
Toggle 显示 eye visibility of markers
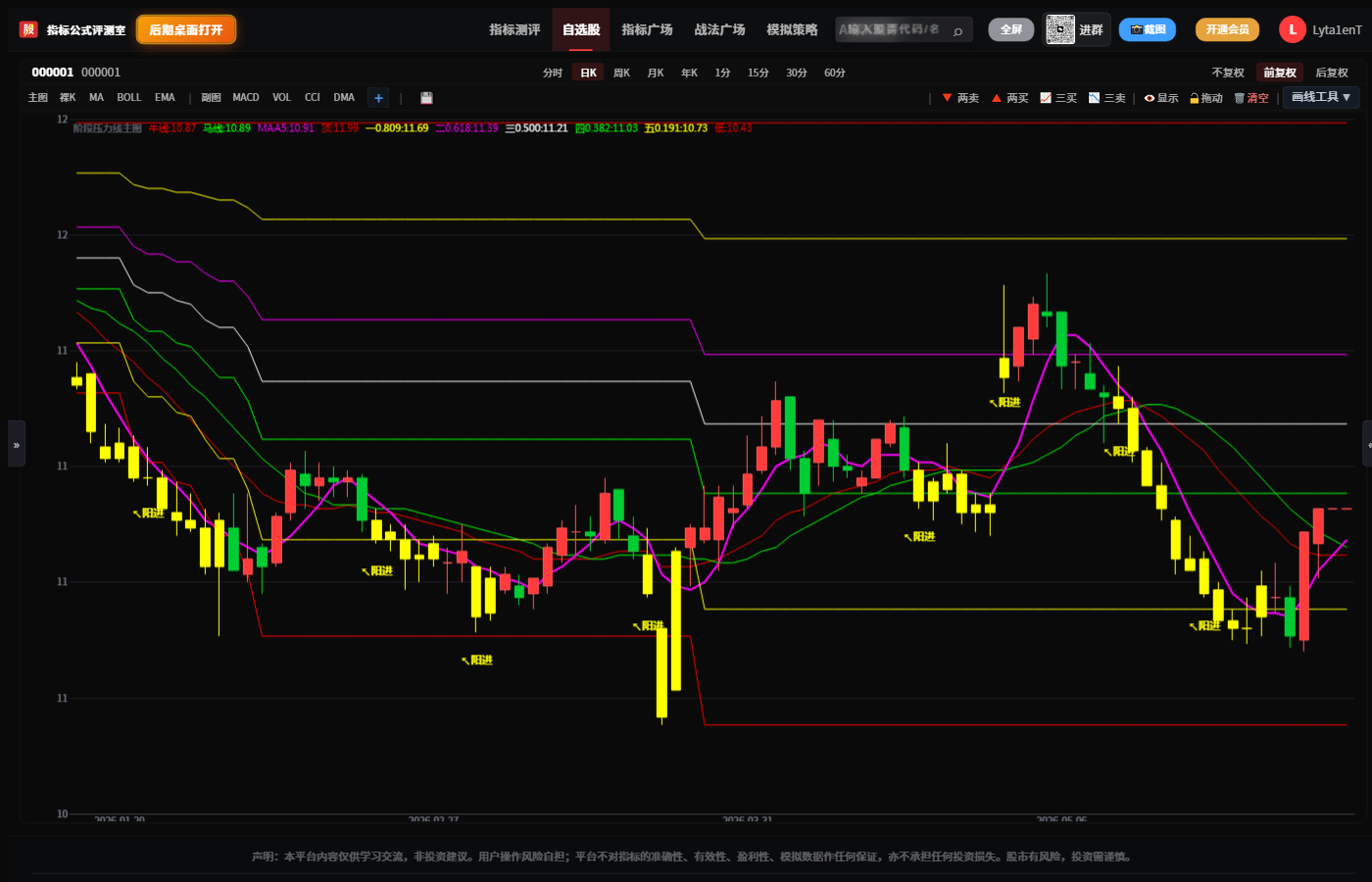click(x=1161, y=98)
